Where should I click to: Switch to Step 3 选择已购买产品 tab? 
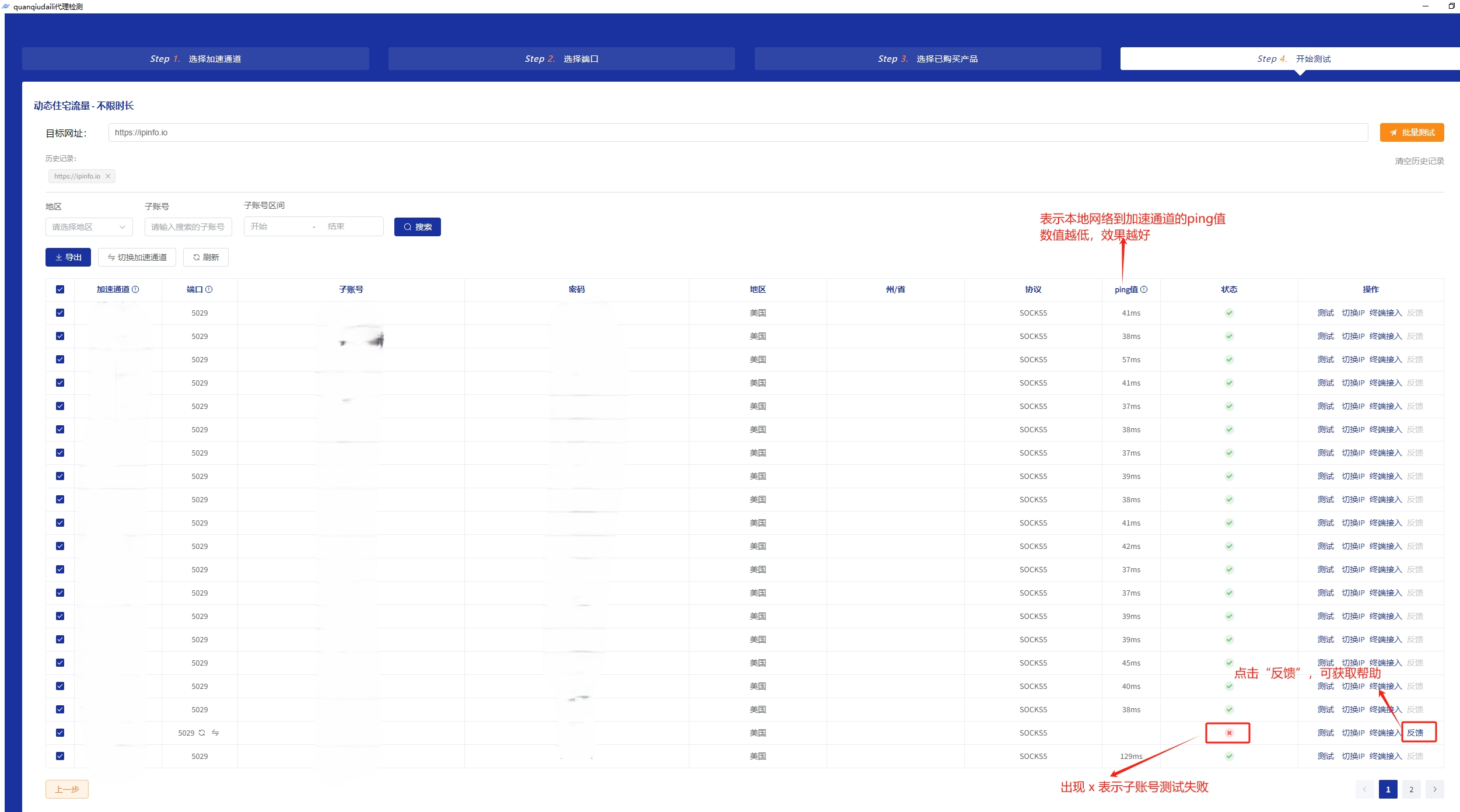pos(927,59)
